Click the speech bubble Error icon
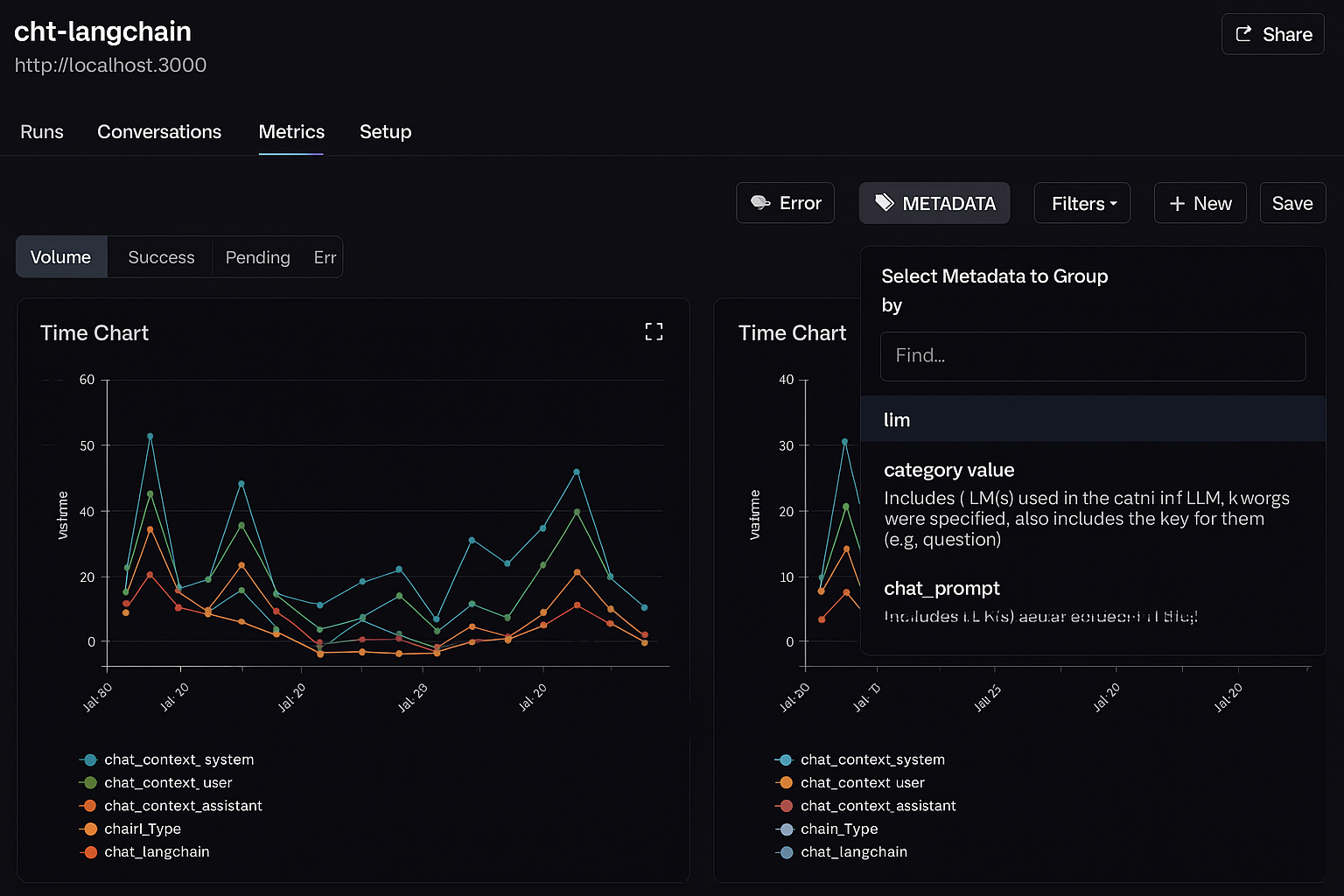 click(x=760, y=203)
